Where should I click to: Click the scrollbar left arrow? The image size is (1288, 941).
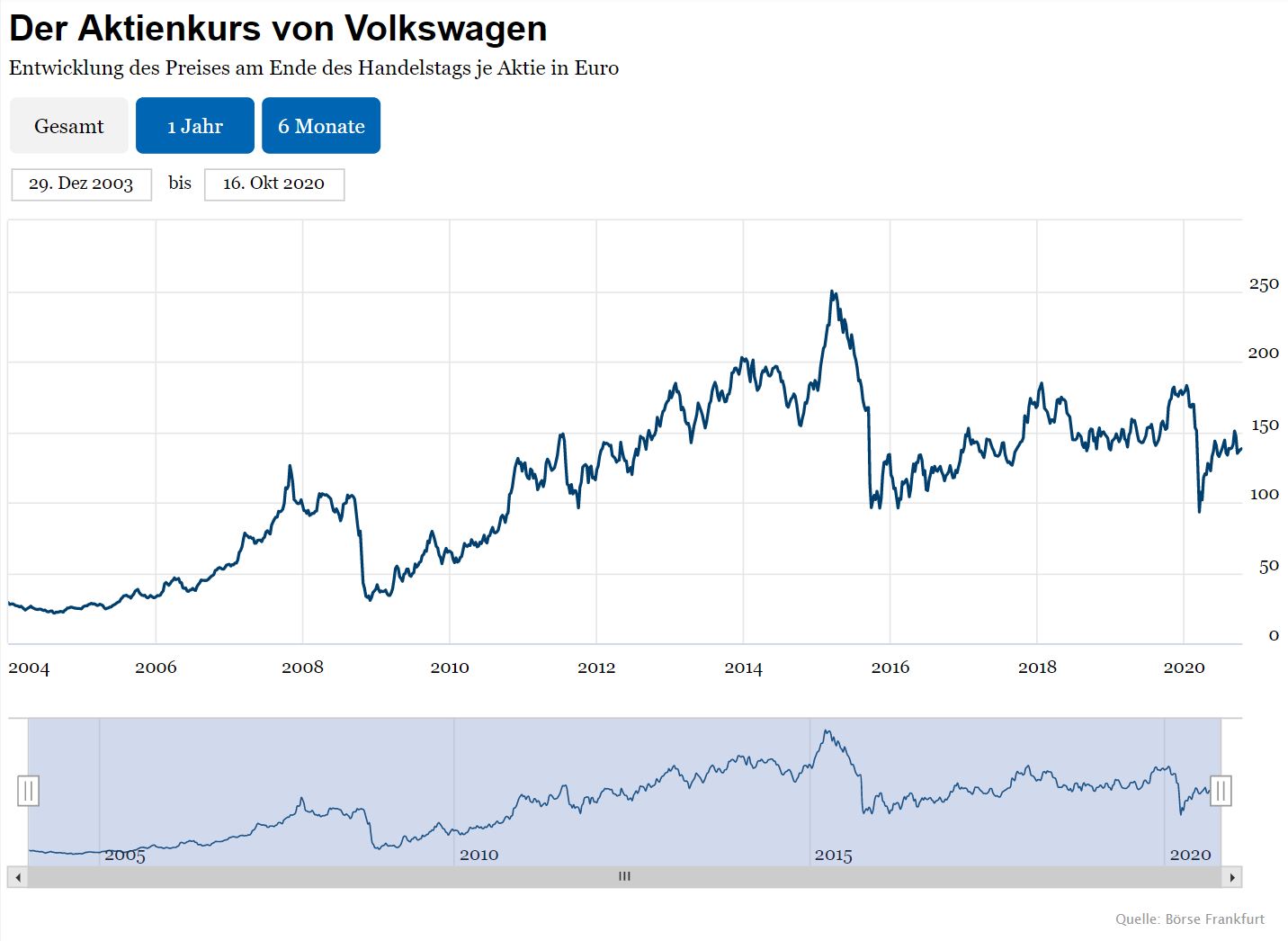coord(17,877)
